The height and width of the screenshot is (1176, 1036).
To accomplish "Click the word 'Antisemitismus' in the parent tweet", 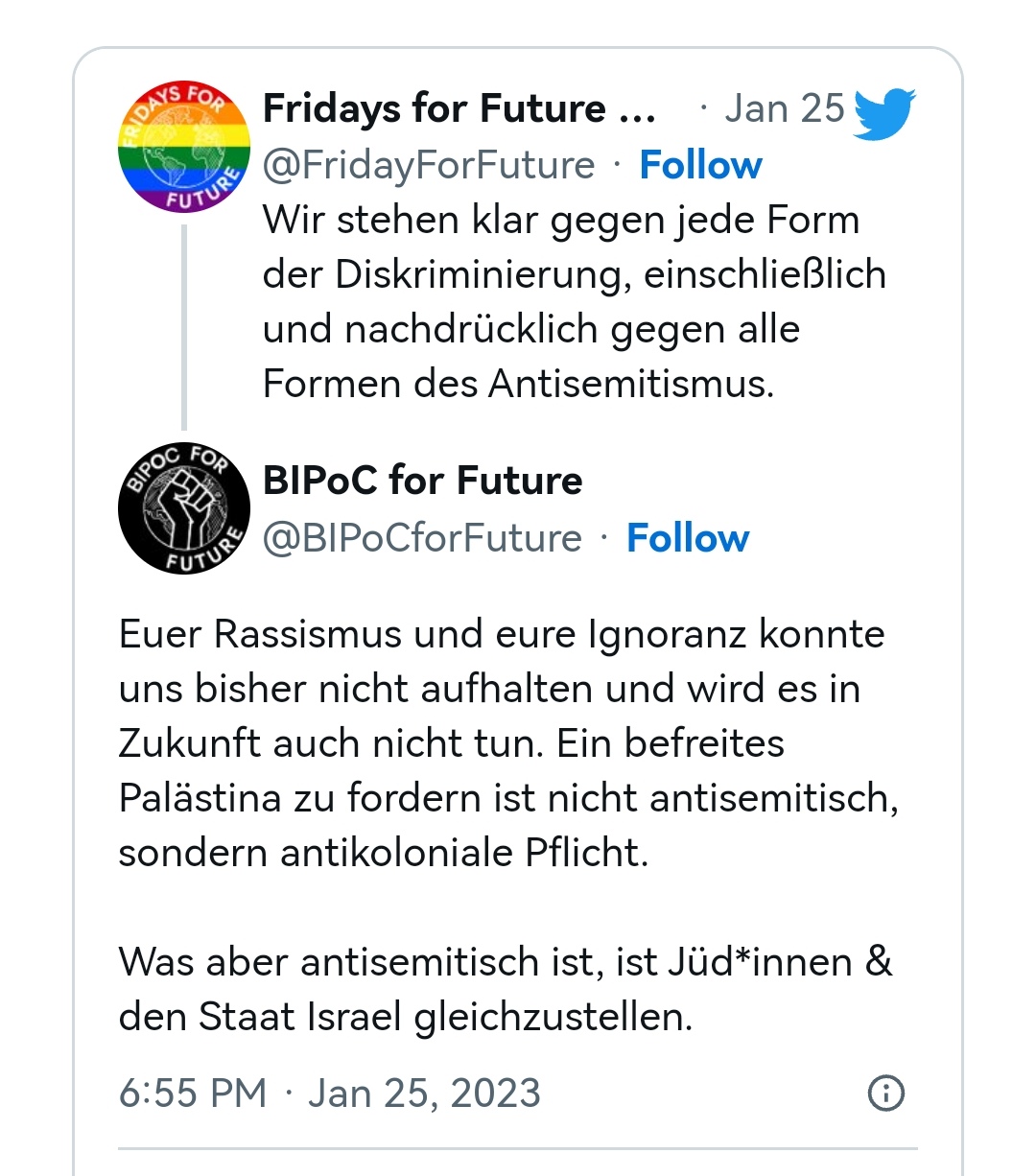I will (x=631, y=384).
